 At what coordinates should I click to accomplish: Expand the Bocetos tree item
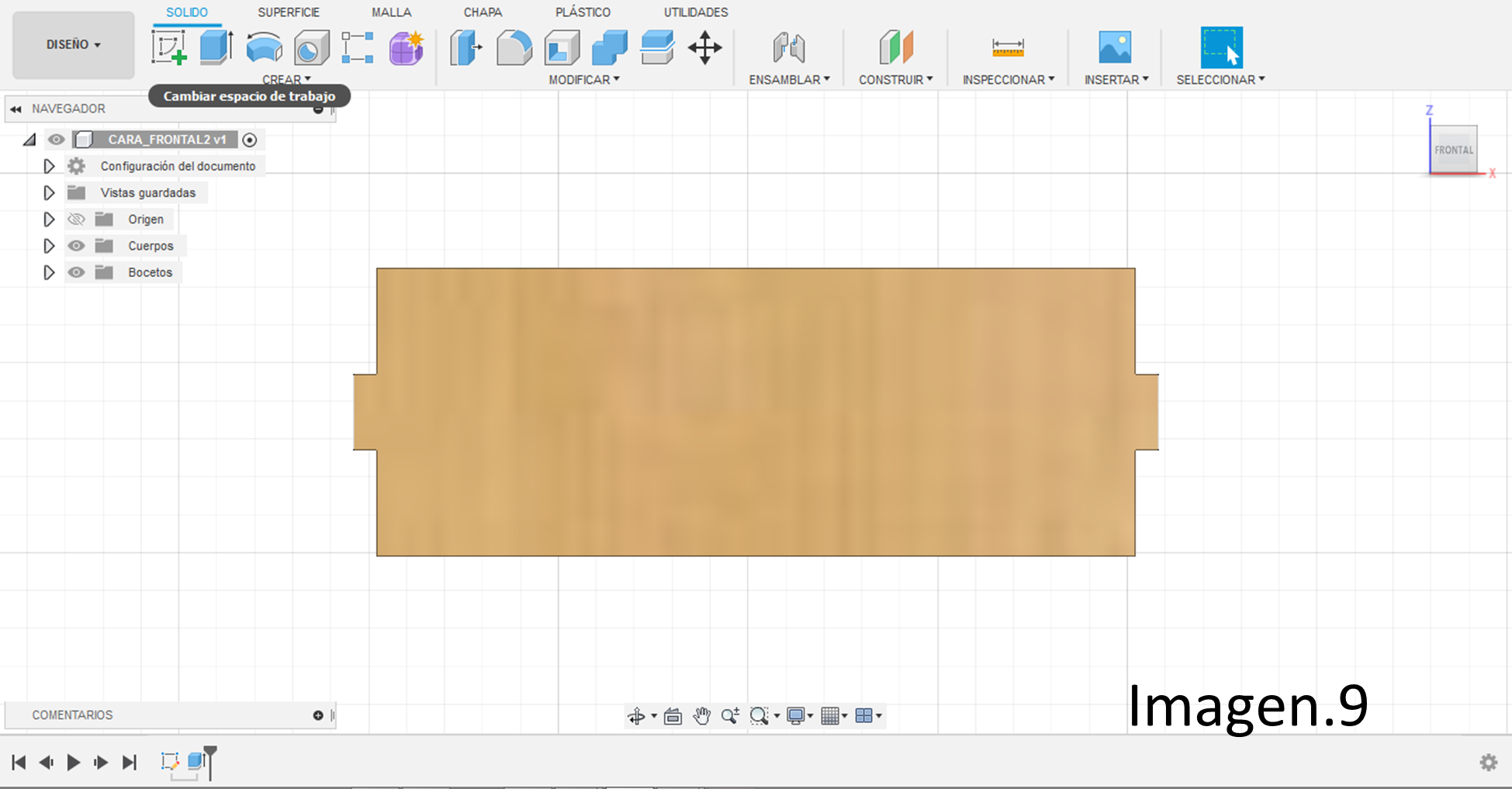click(x=49, y=272)
